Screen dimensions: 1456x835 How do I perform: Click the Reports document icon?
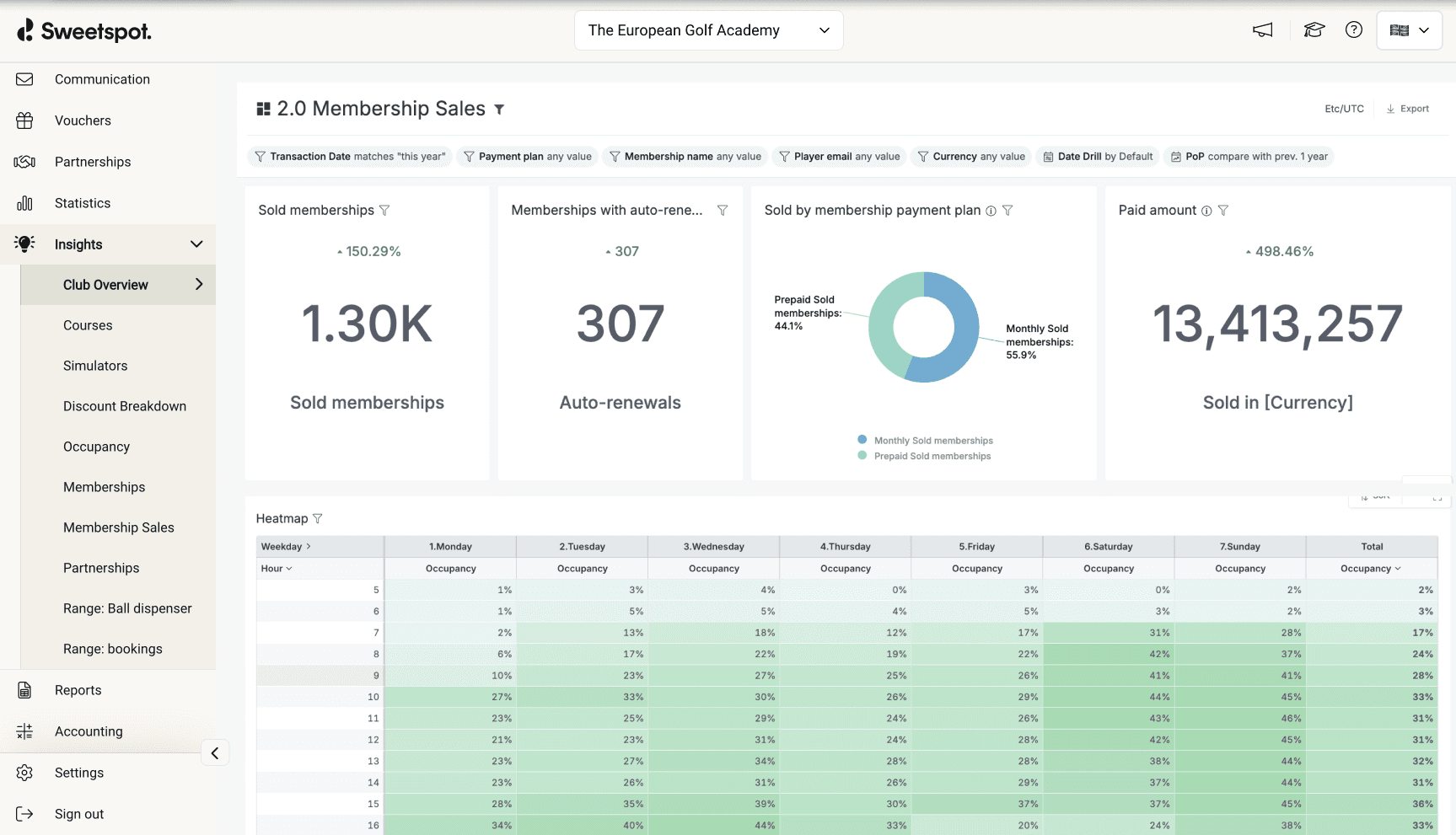pos(24,690)
